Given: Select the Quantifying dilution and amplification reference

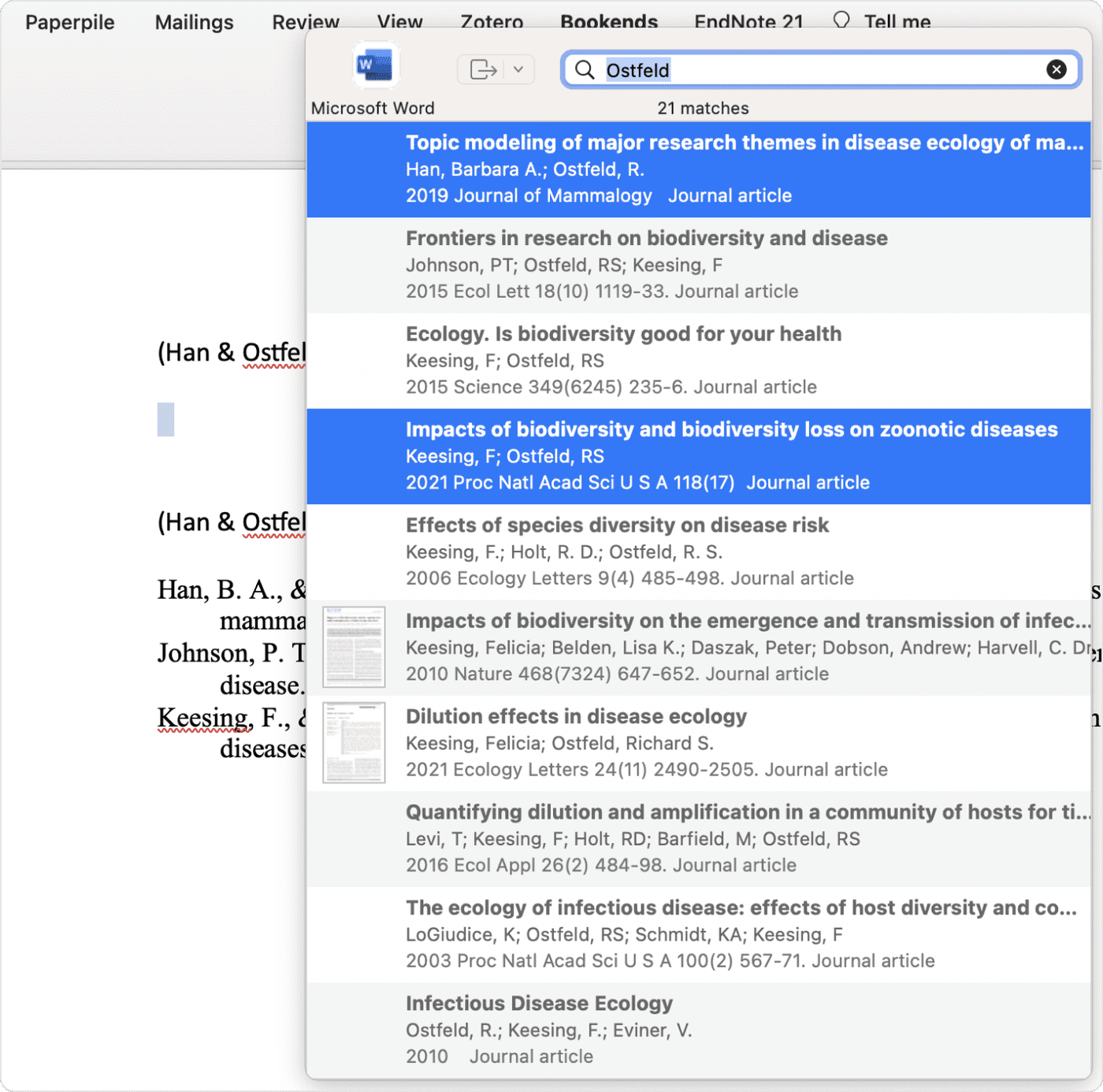Looking at the screenshot, I should [701, 838].
